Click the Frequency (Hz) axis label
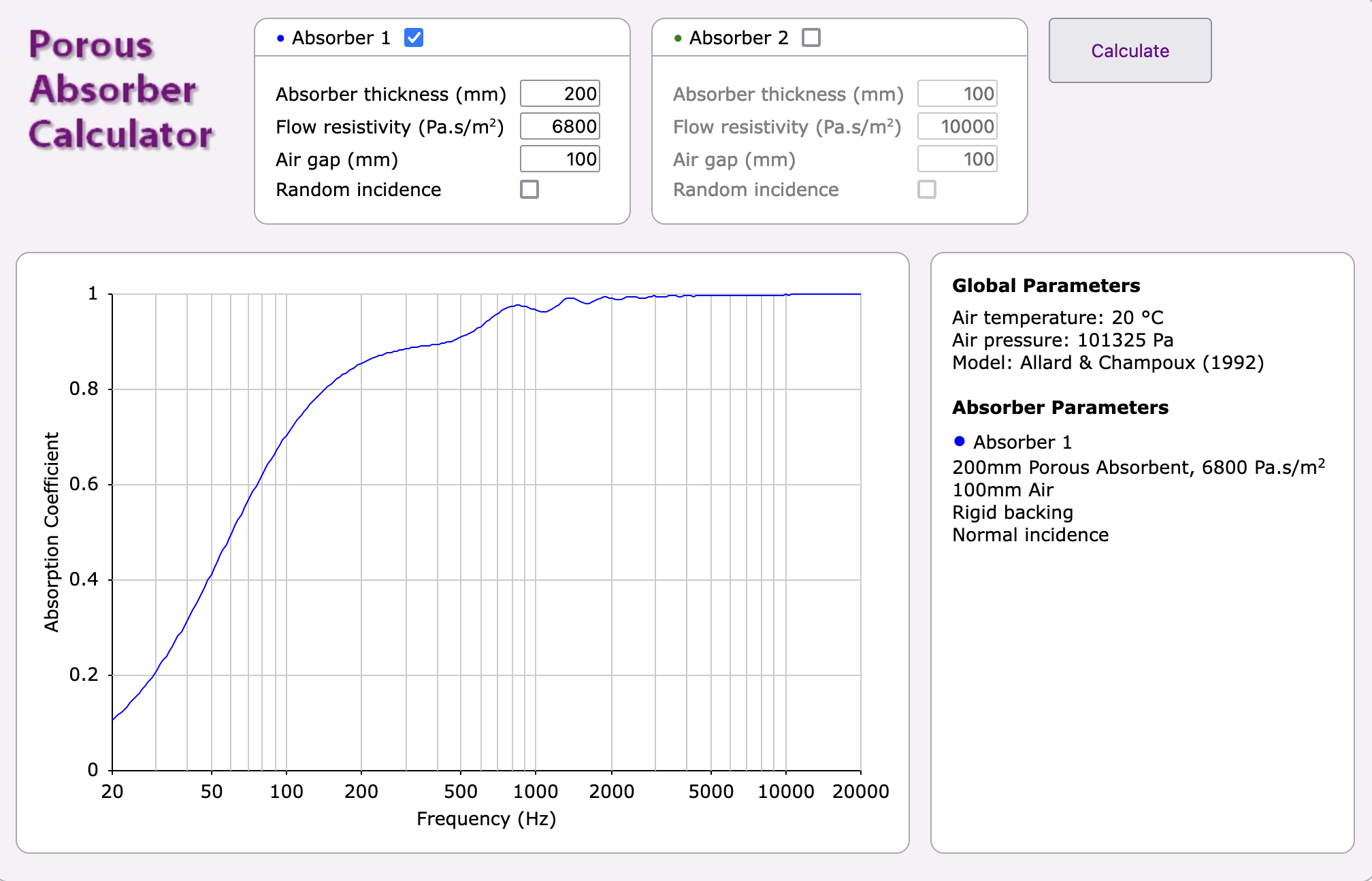The height and width of the screenshot is (881, 1372). click(x=486, y=818)
